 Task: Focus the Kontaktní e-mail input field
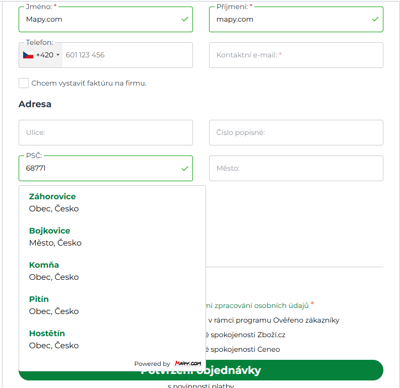point(296,55)
